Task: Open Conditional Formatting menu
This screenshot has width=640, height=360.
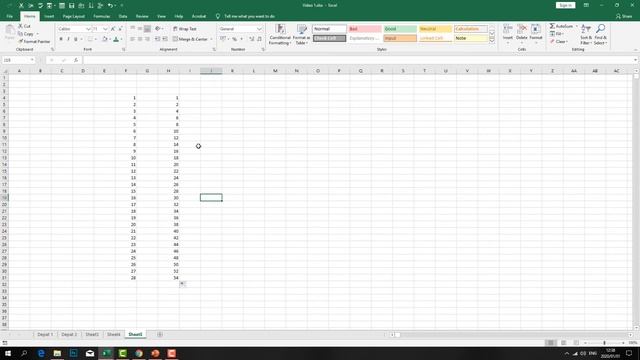Action: (280, 35)
